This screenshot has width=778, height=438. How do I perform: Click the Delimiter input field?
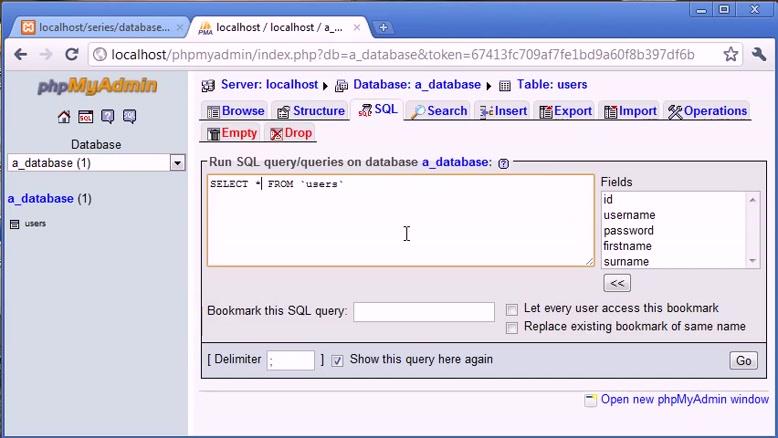click(291, 360)
